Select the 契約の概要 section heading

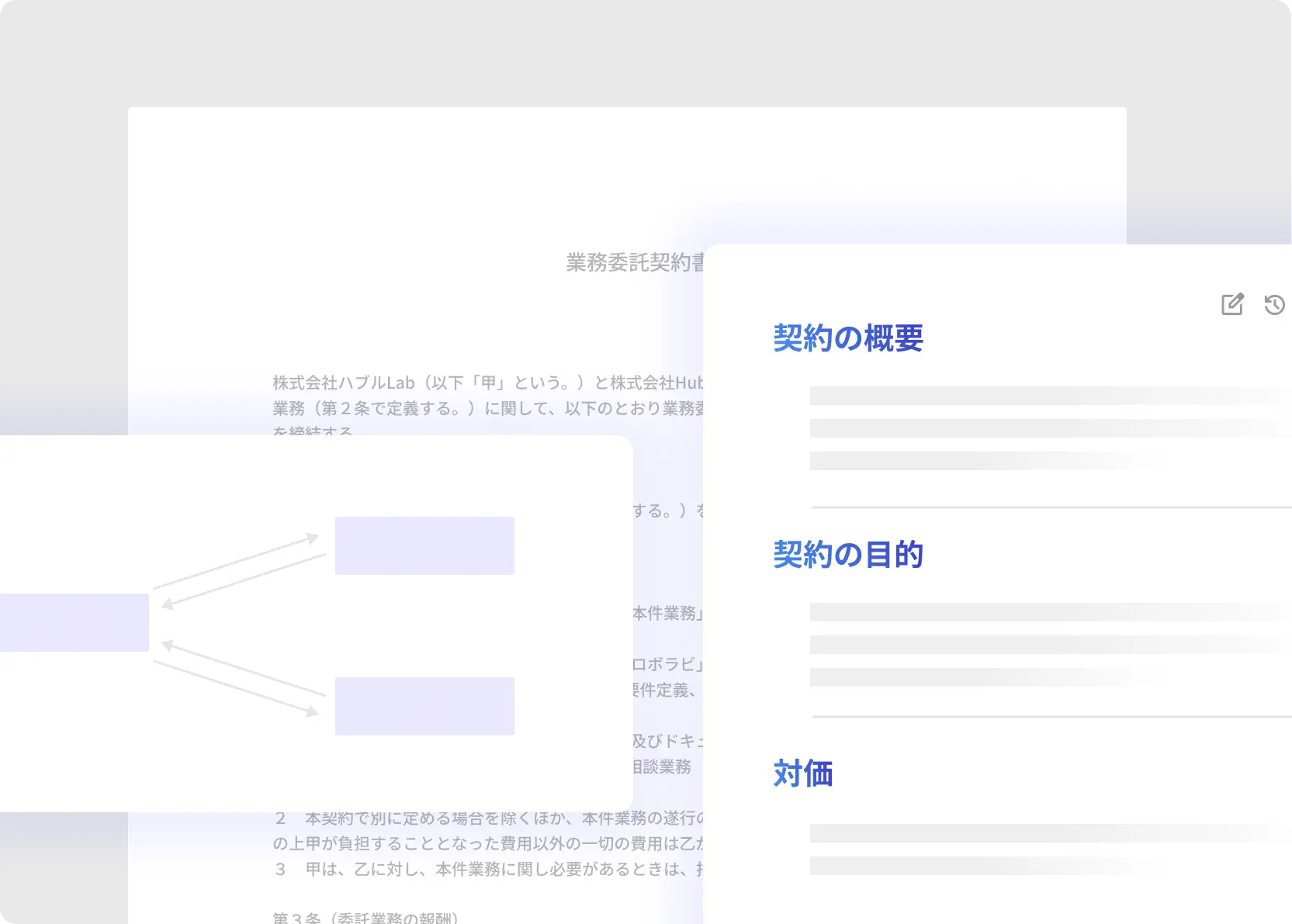point(848,338)
